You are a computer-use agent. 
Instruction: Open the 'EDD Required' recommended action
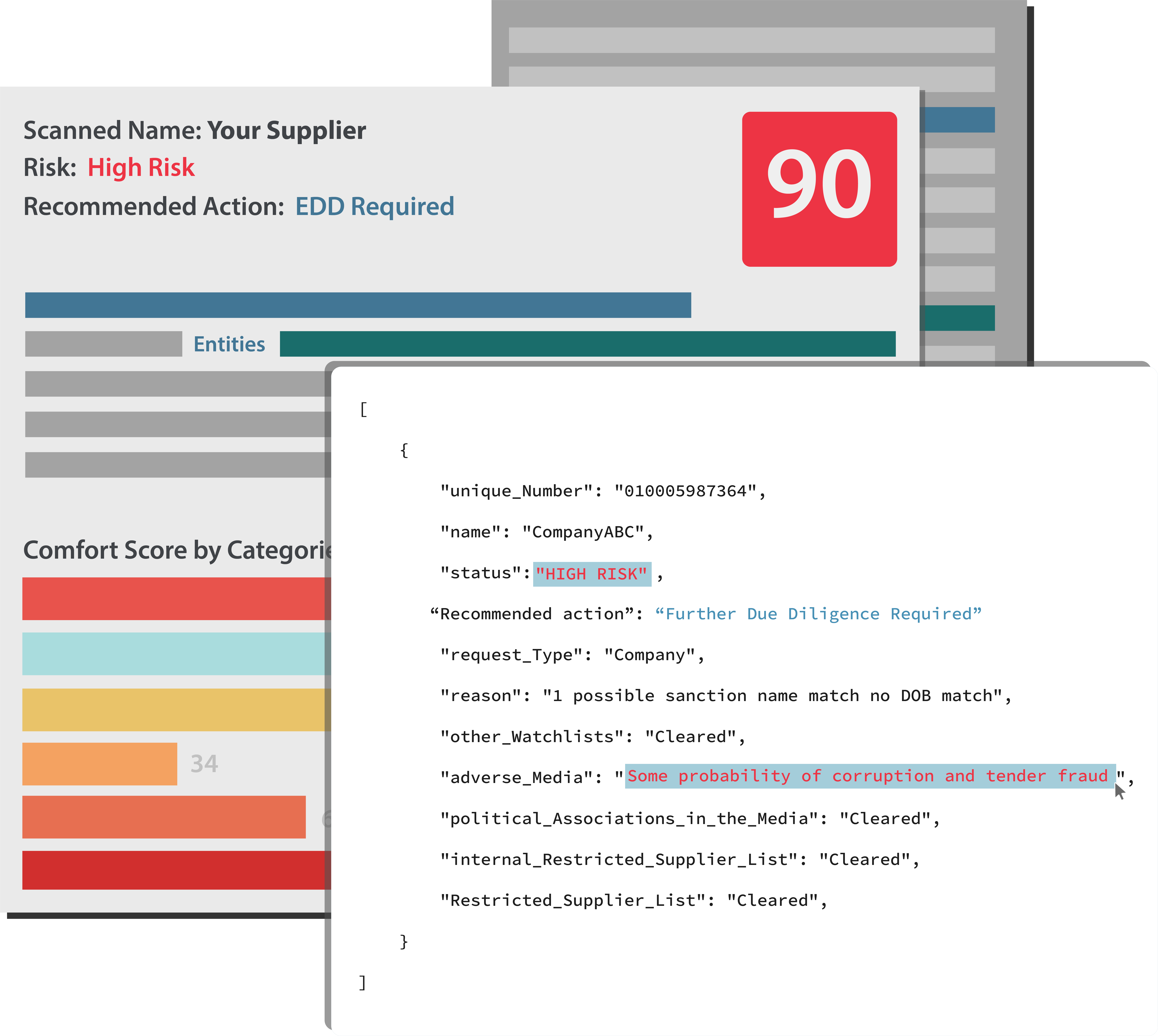pyautogui.click(x=375, y=207)
